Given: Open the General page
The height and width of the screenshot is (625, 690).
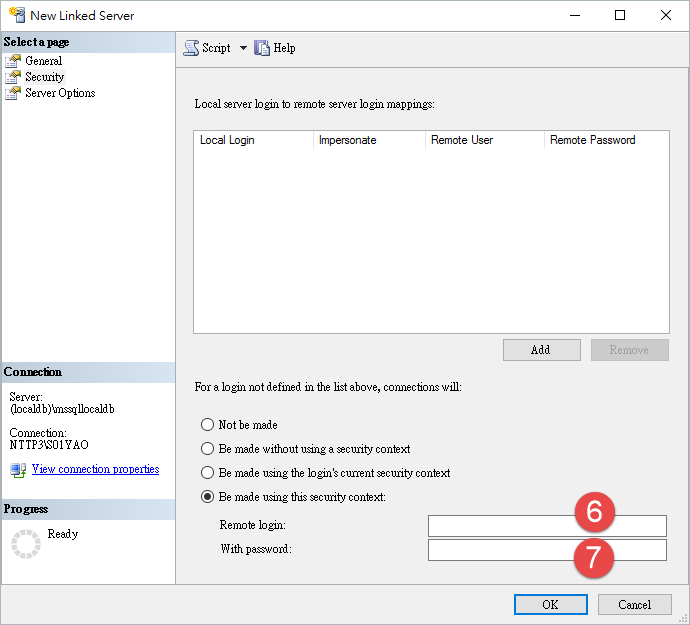Looking at the screenshot, I should pos(44,61).
